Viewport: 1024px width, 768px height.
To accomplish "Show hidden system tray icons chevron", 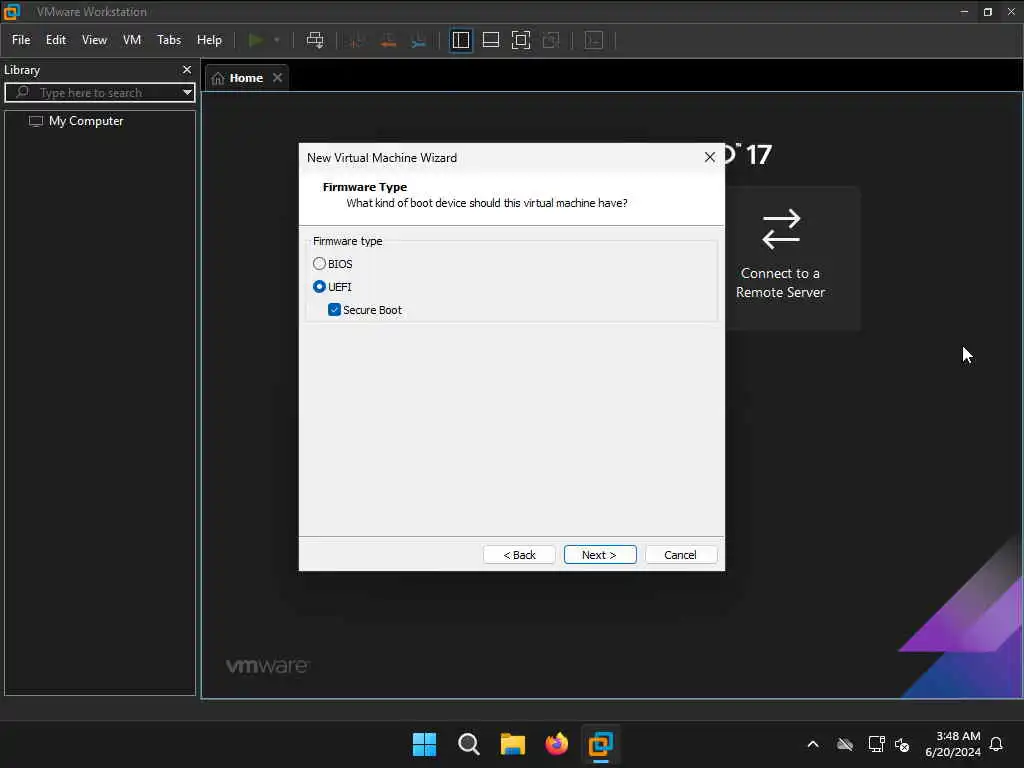I will coord(813,744).
